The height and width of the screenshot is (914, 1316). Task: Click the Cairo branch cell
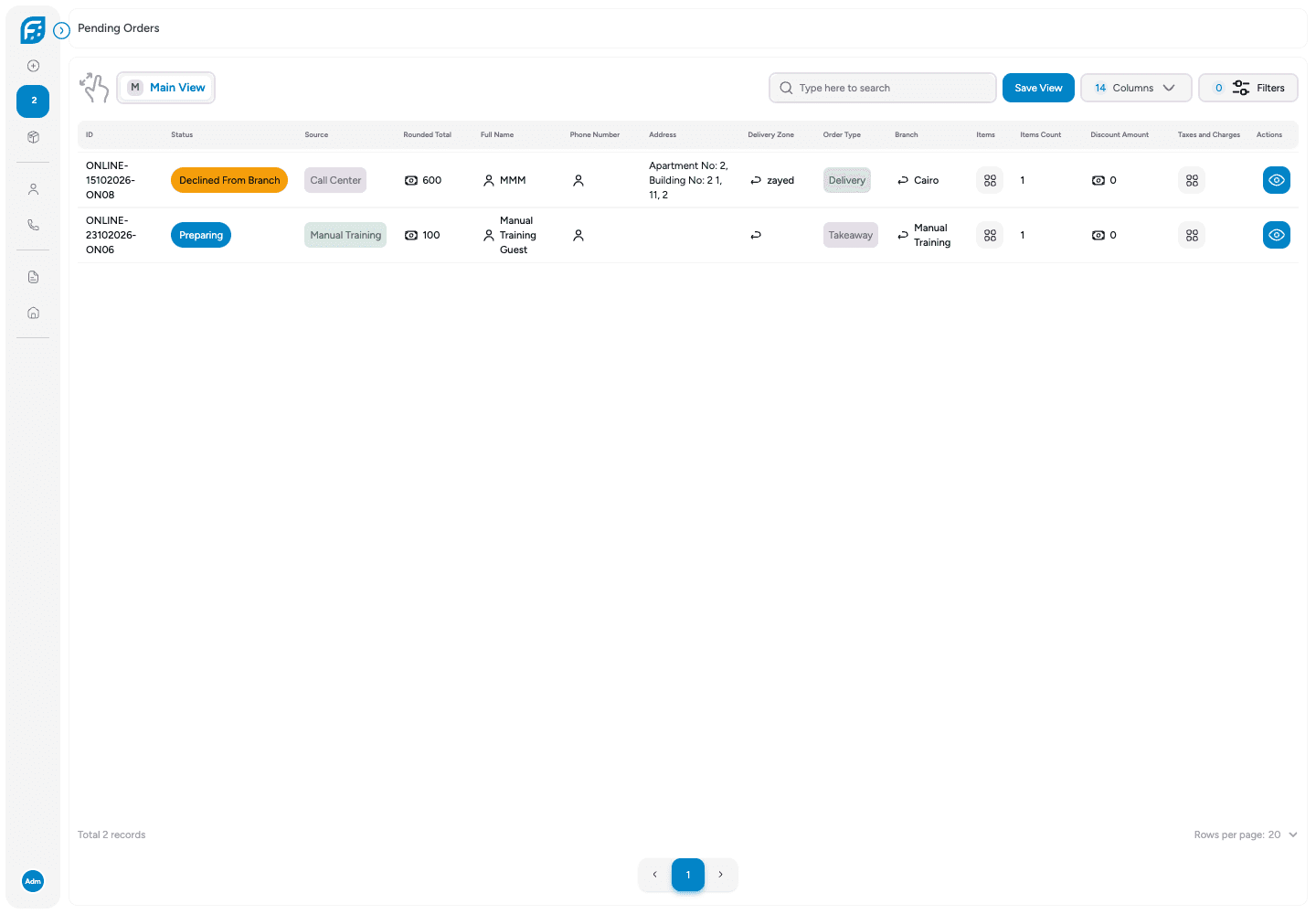pyautogui.click(x=918, y=180)
